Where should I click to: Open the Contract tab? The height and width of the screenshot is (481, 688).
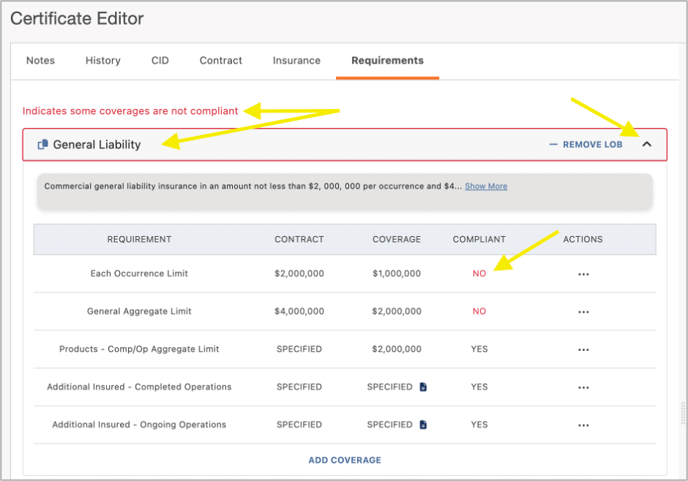221,61
